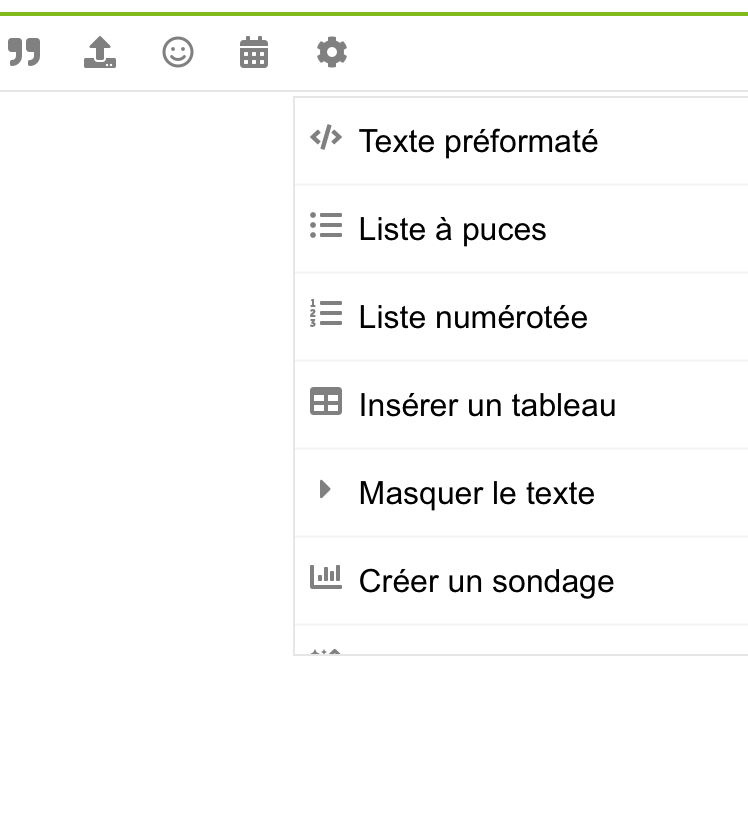Click the code brackets icon
The width and height of the screenshot is (748, 822).
326,137
